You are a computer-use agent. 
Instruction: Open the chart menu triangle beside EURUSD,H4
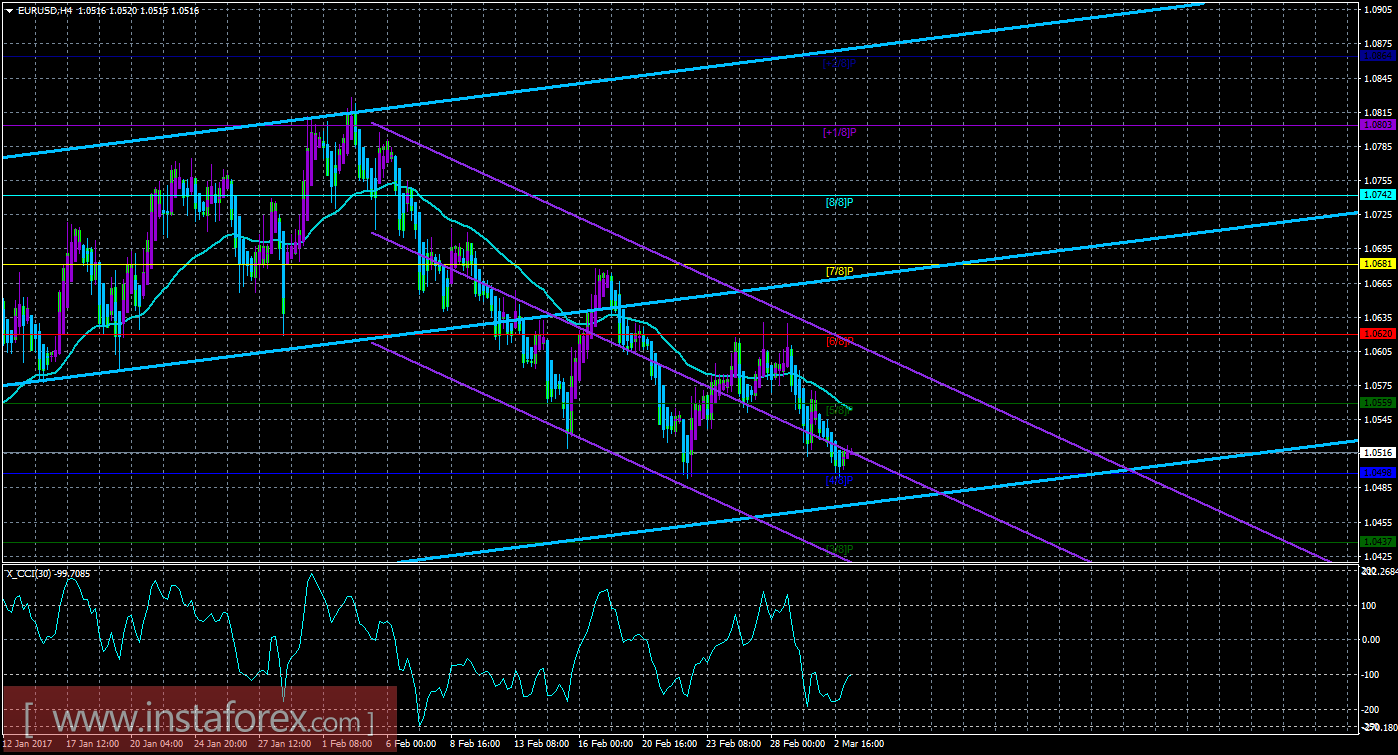click(9, 9)
